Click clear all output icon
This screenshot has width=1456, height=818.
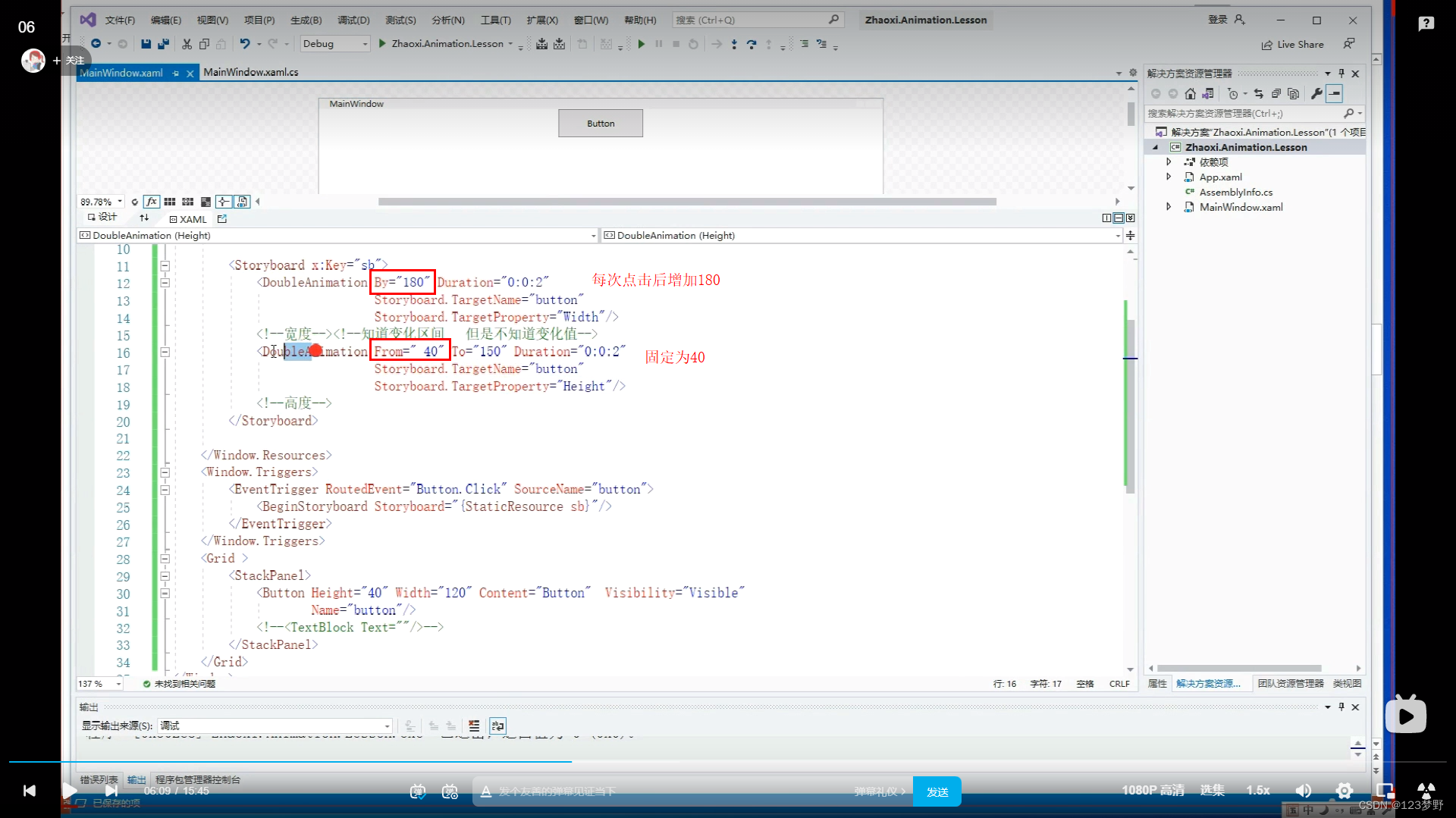tap(474, 726)
